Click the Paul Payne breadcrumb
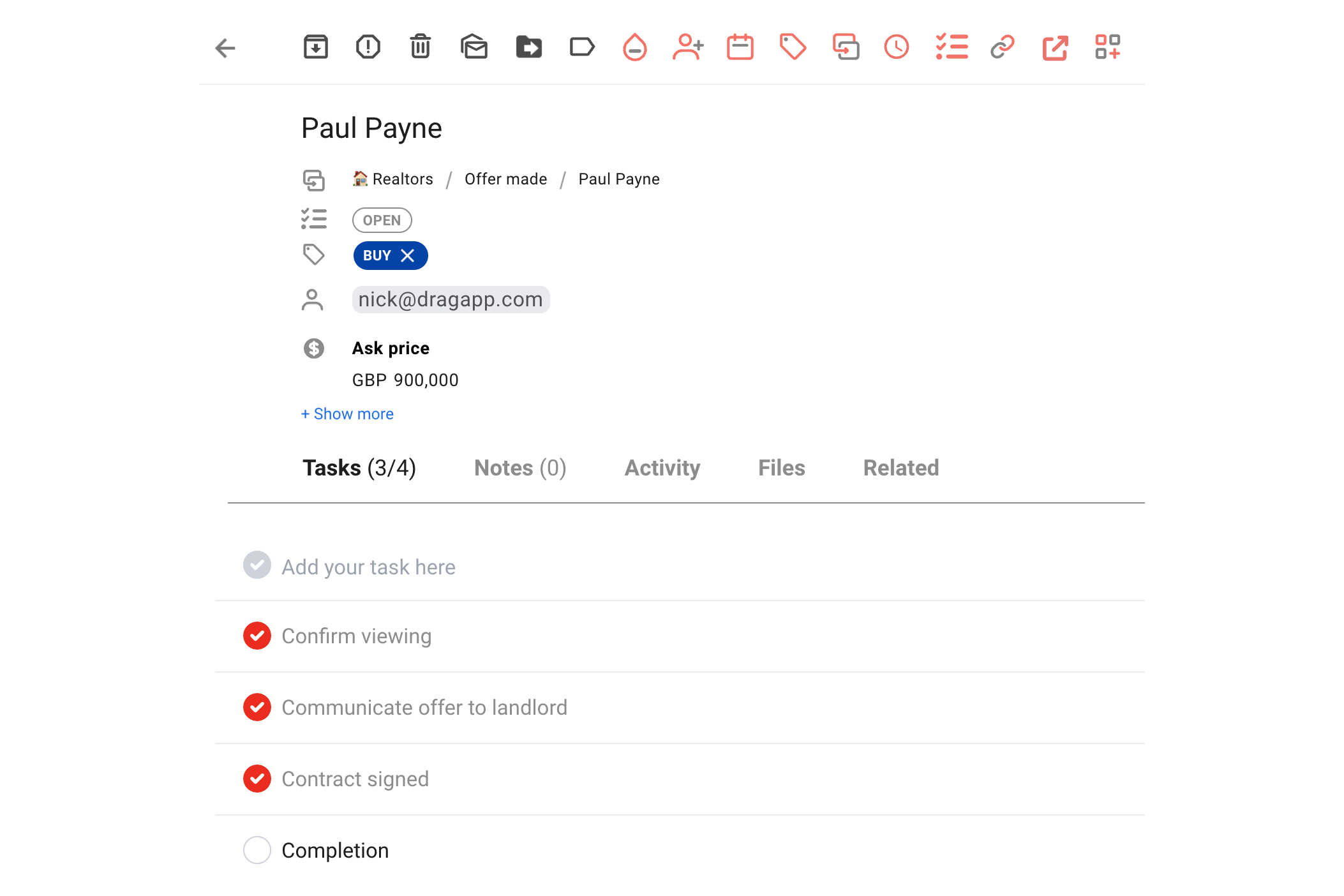This screenshot has width=1344, height=896. 619,179
